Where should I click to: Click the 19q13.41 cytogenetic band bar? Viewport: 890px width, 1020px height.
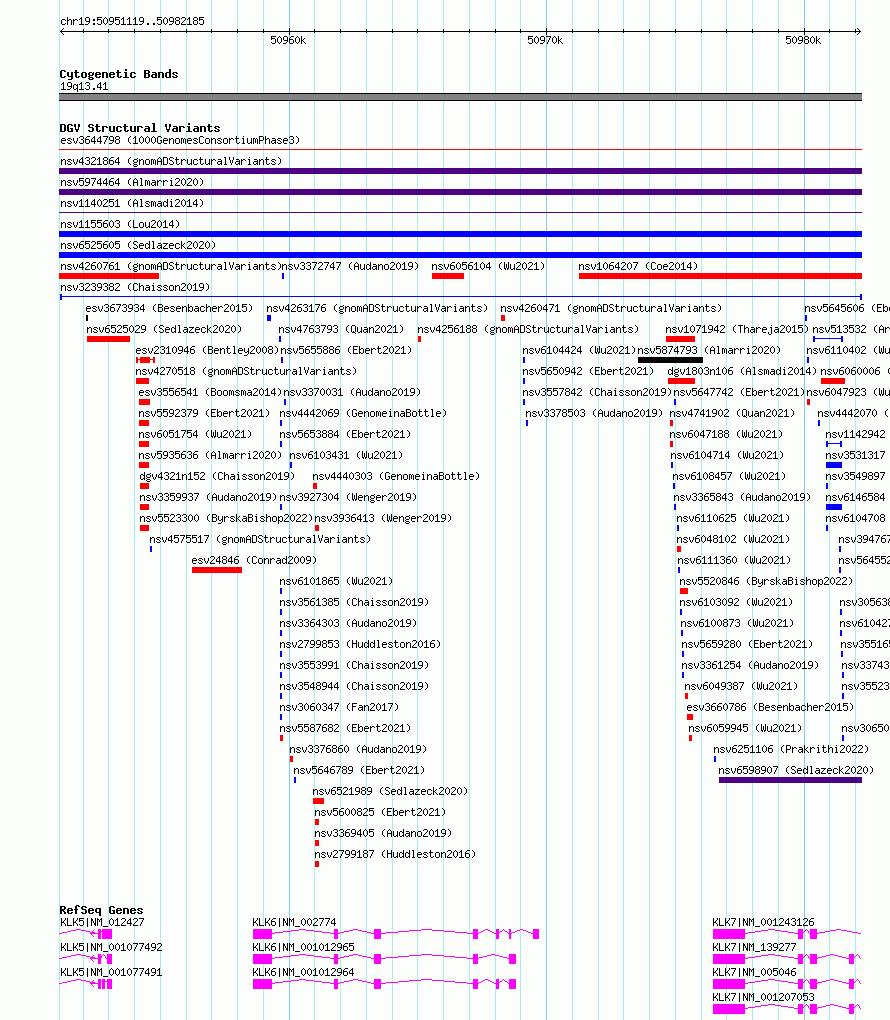[461, 98]
